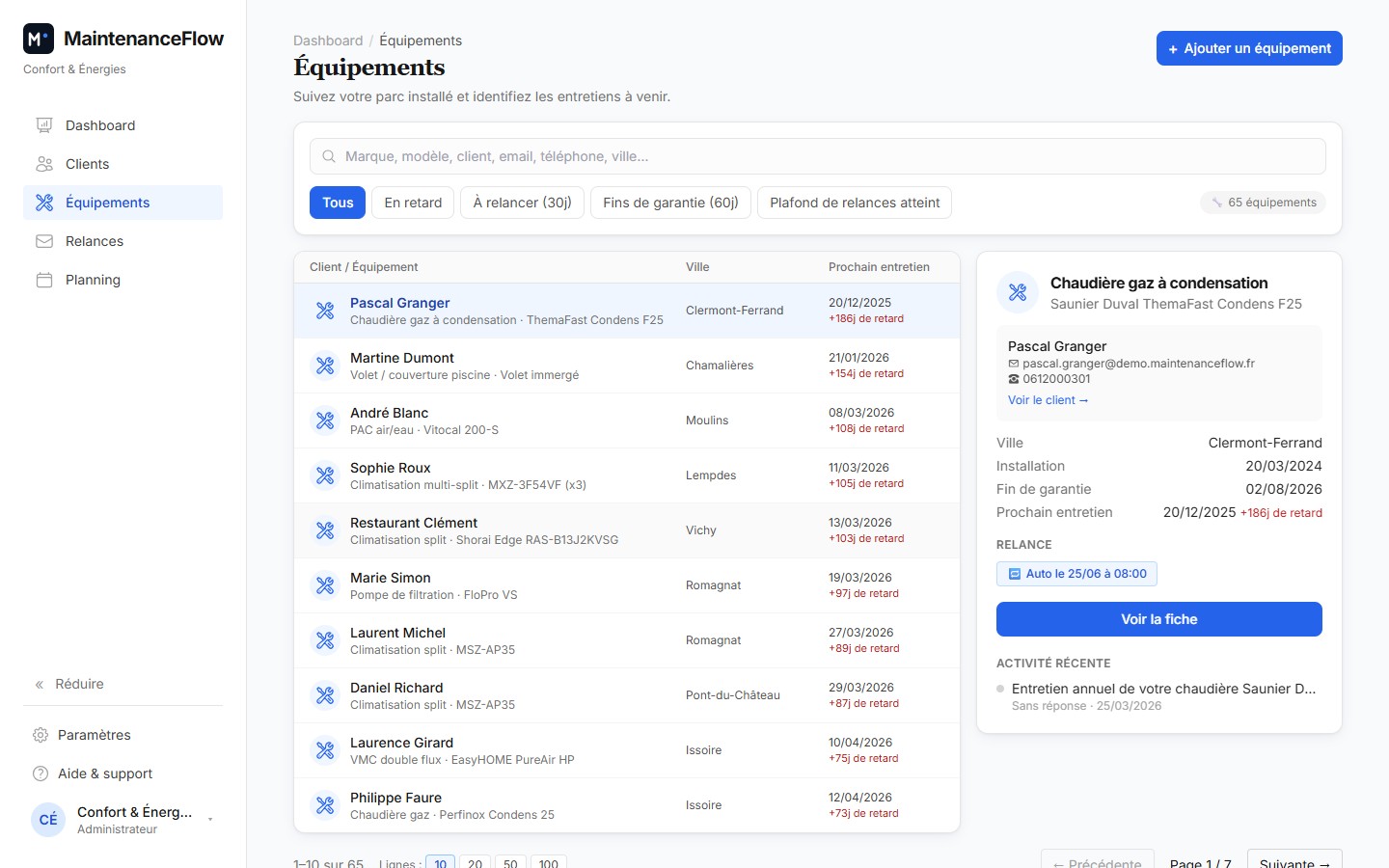This screenshot has width=1389, height=868.
Task: Click the MaintenanceFlow logo icon
Action: coord(39,39)
